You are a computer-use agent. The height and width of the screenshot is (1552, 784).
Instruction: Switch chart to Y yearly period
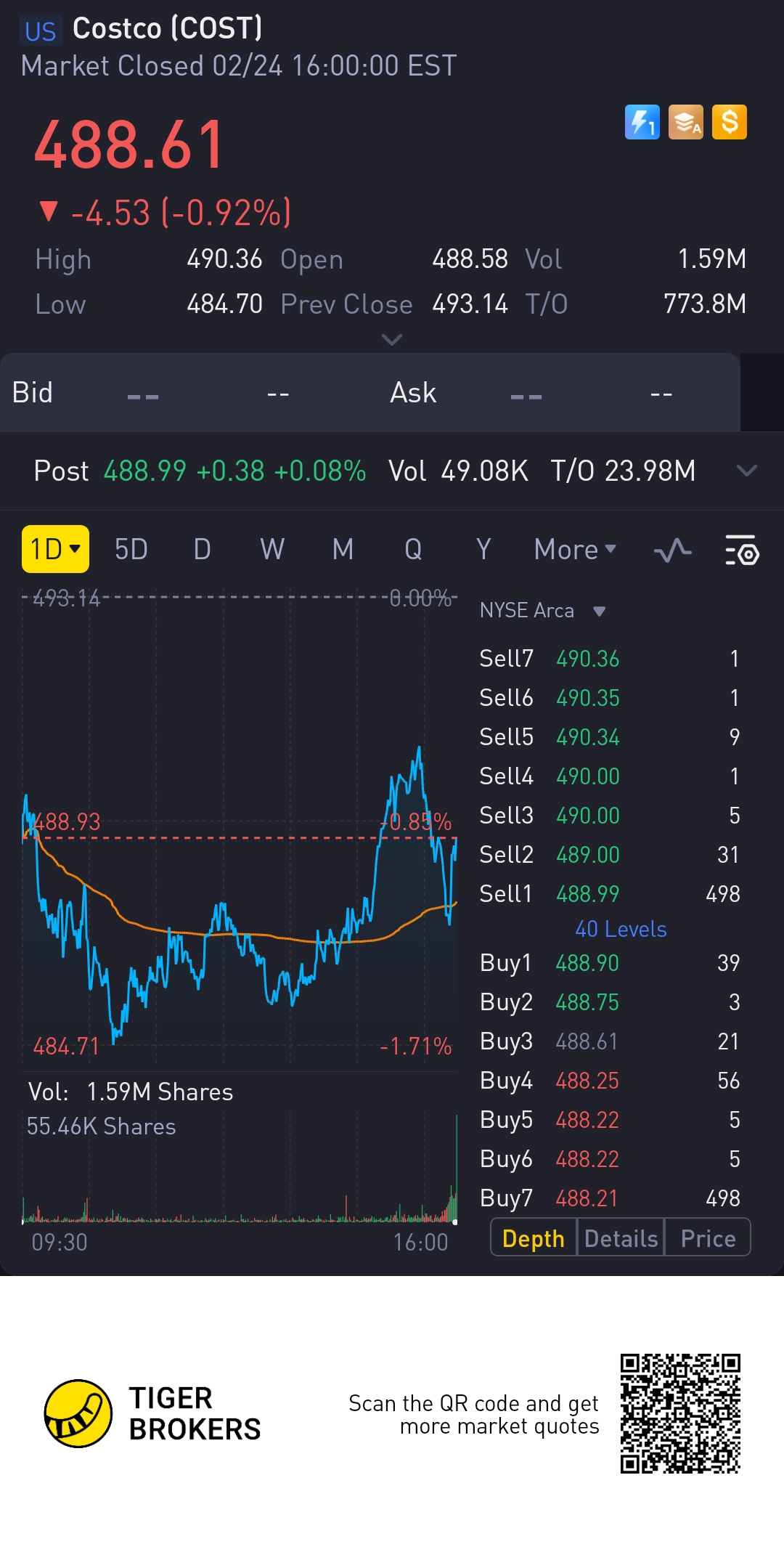point(483,550)
